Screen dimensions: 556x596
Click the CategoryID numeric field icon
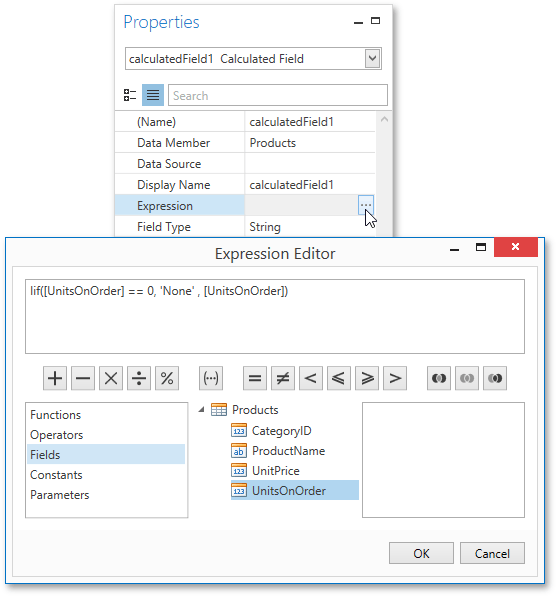click(239, 431)
